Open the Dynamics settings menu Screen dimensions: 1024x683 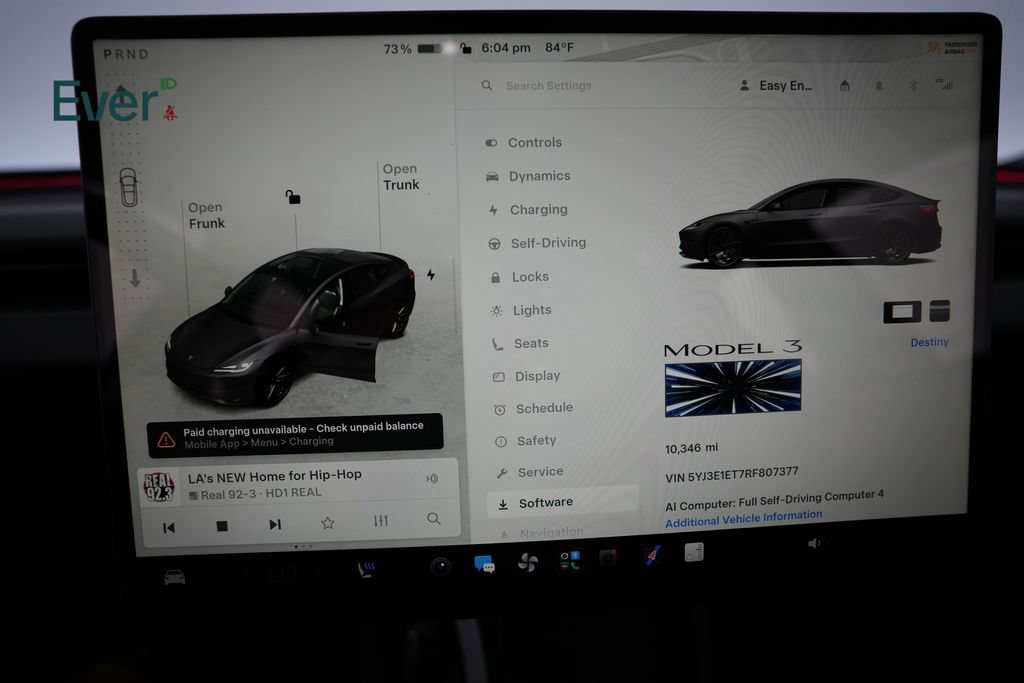click(528, 176)
